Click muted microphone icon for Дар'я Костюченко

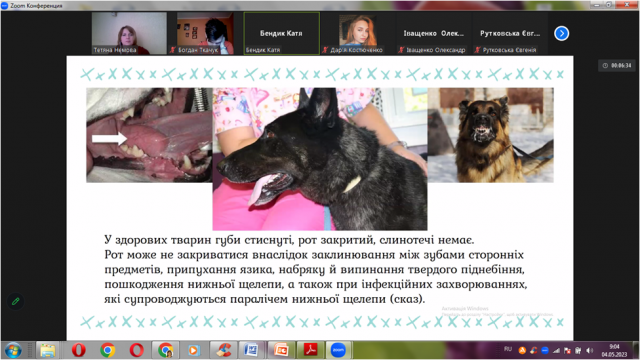tap(325, 50)
